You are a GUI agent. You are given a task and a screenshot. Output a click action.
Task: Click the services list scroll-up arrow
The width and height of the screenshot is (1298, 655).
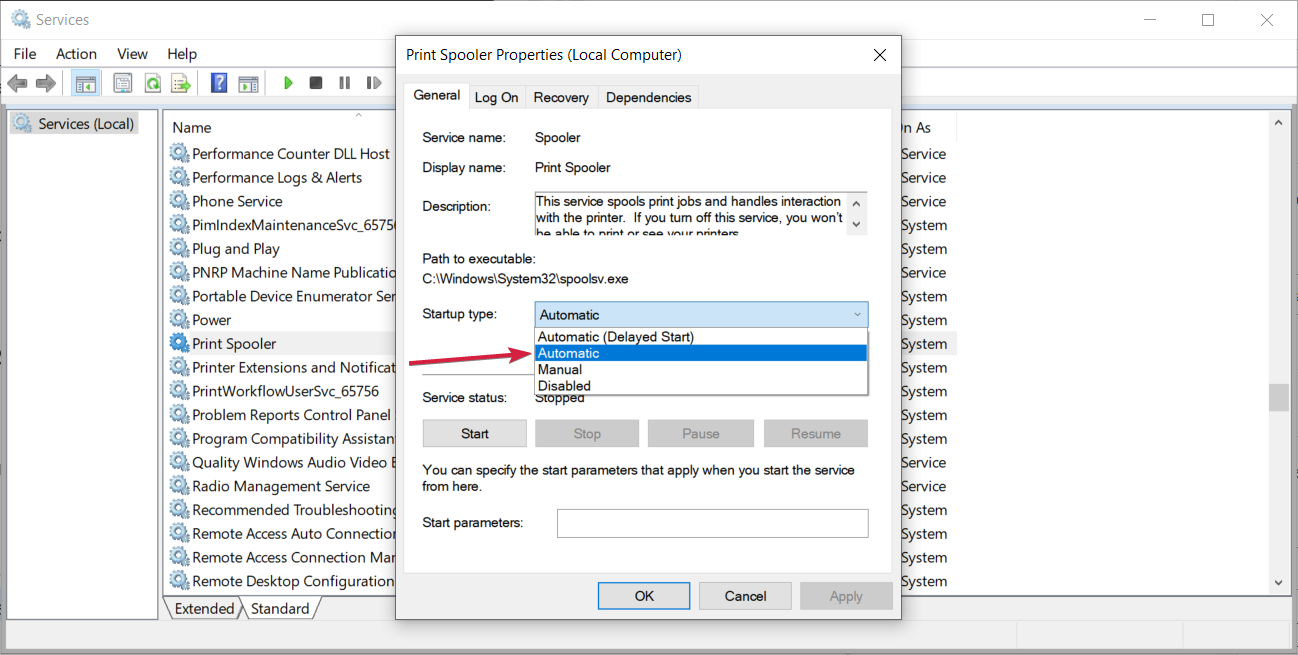1278,122
